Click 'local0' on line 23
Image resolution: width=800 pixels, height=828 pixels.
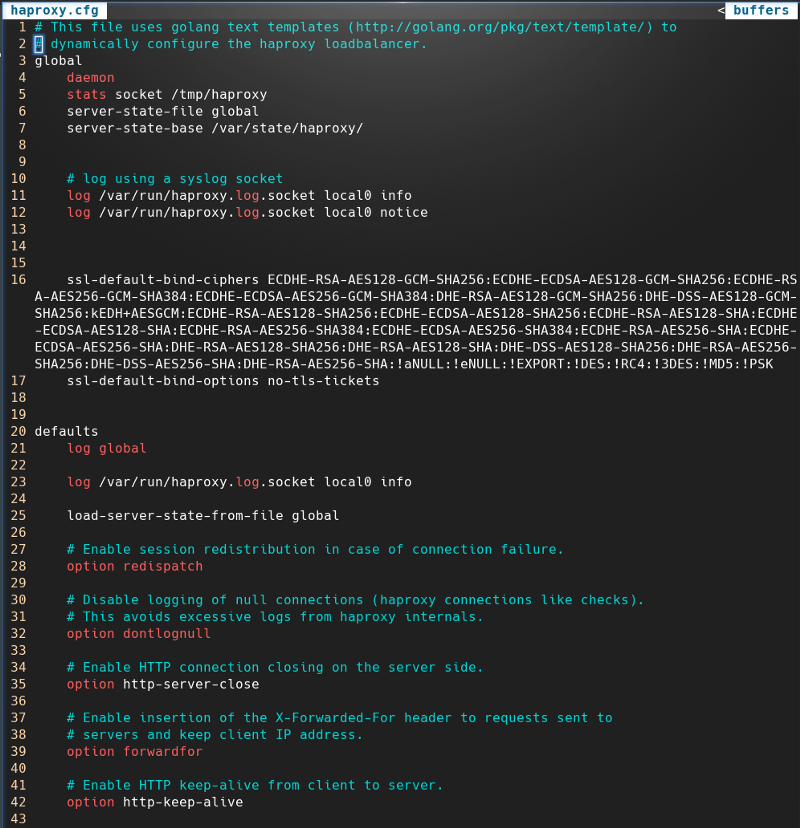(x=347, y=482)
